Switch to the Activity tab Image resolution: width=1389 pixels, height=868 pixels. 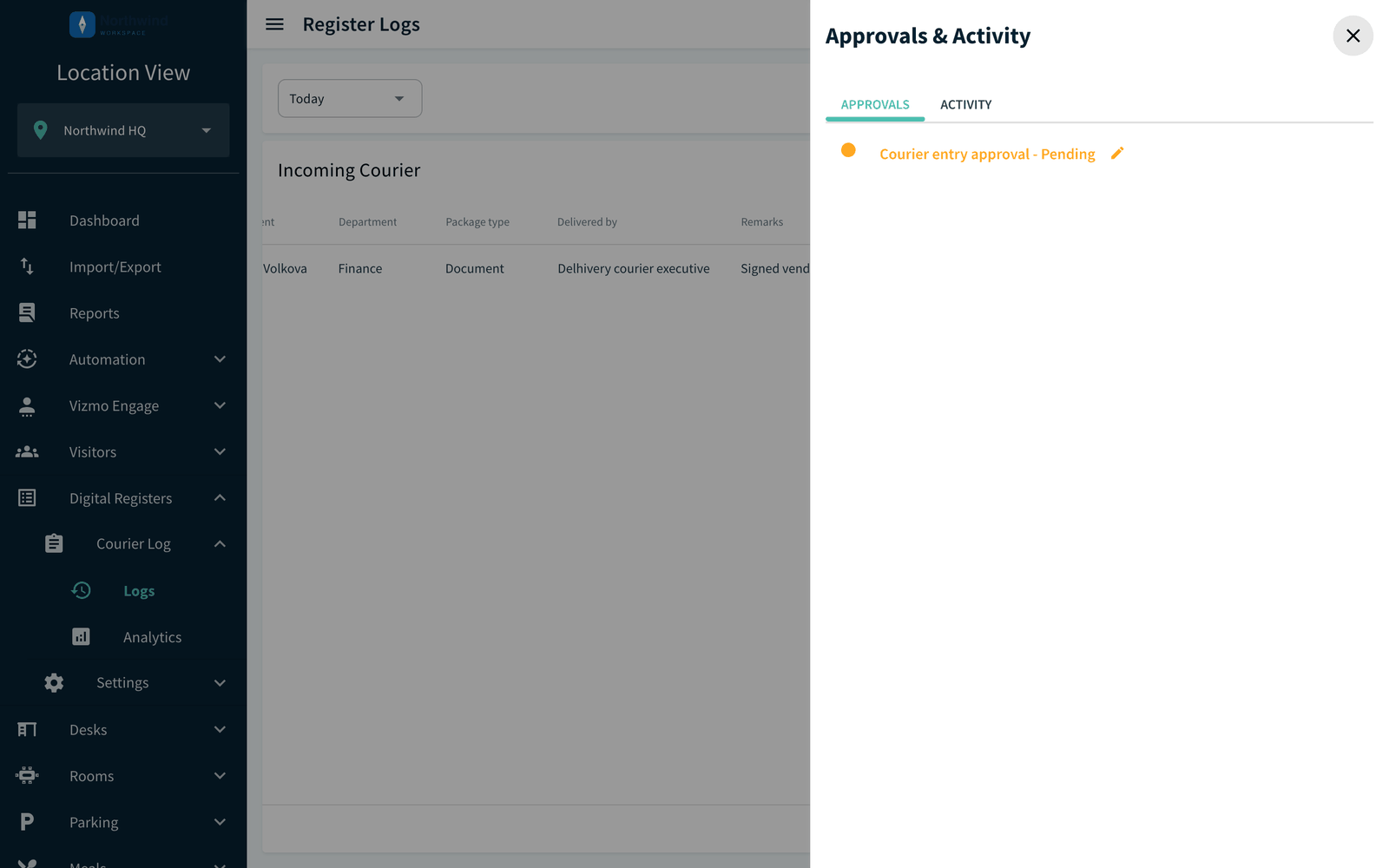pos(965,104)
